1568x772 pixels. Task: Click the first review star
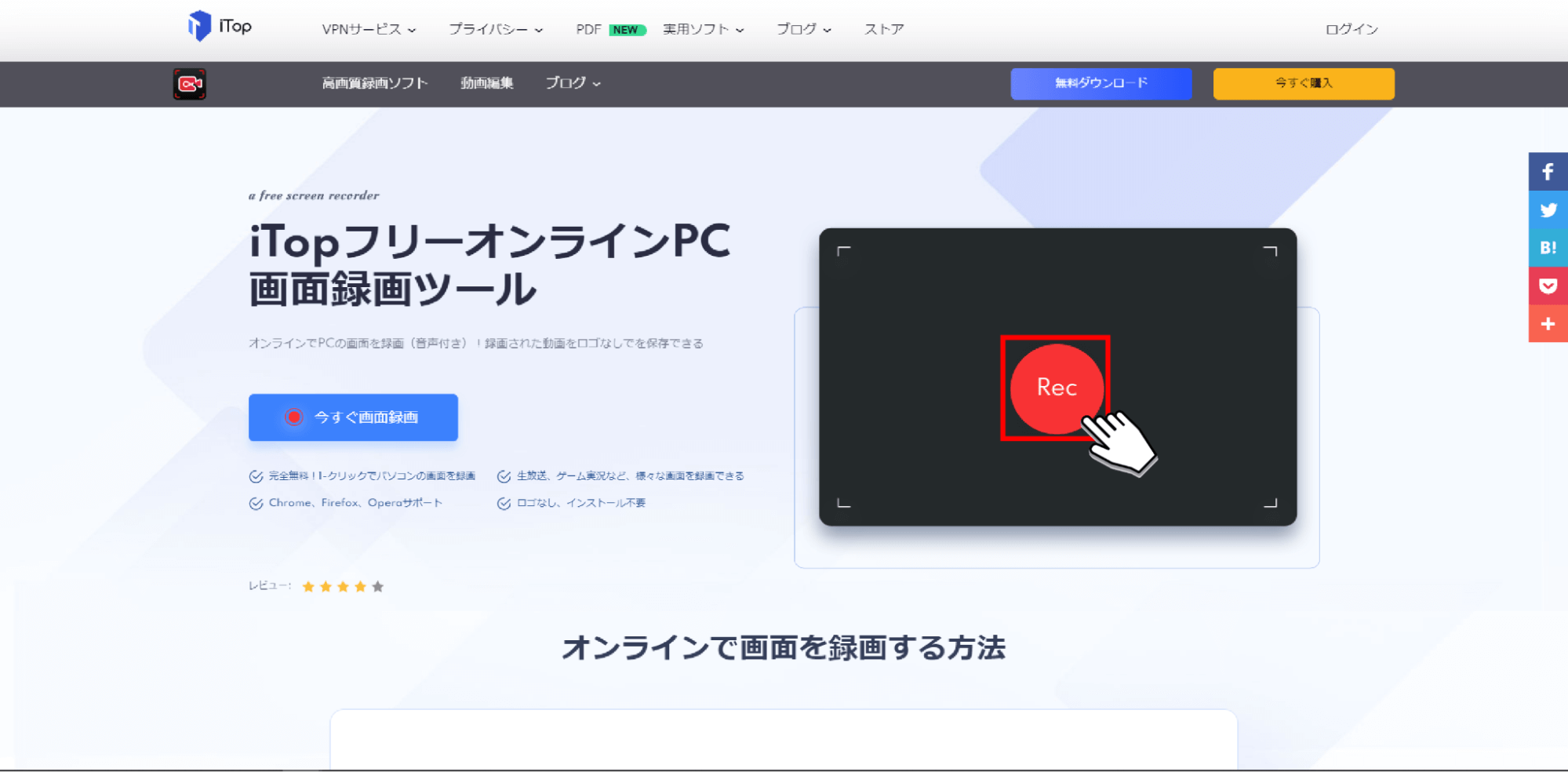pyautogui.click(x=308, y=587)
